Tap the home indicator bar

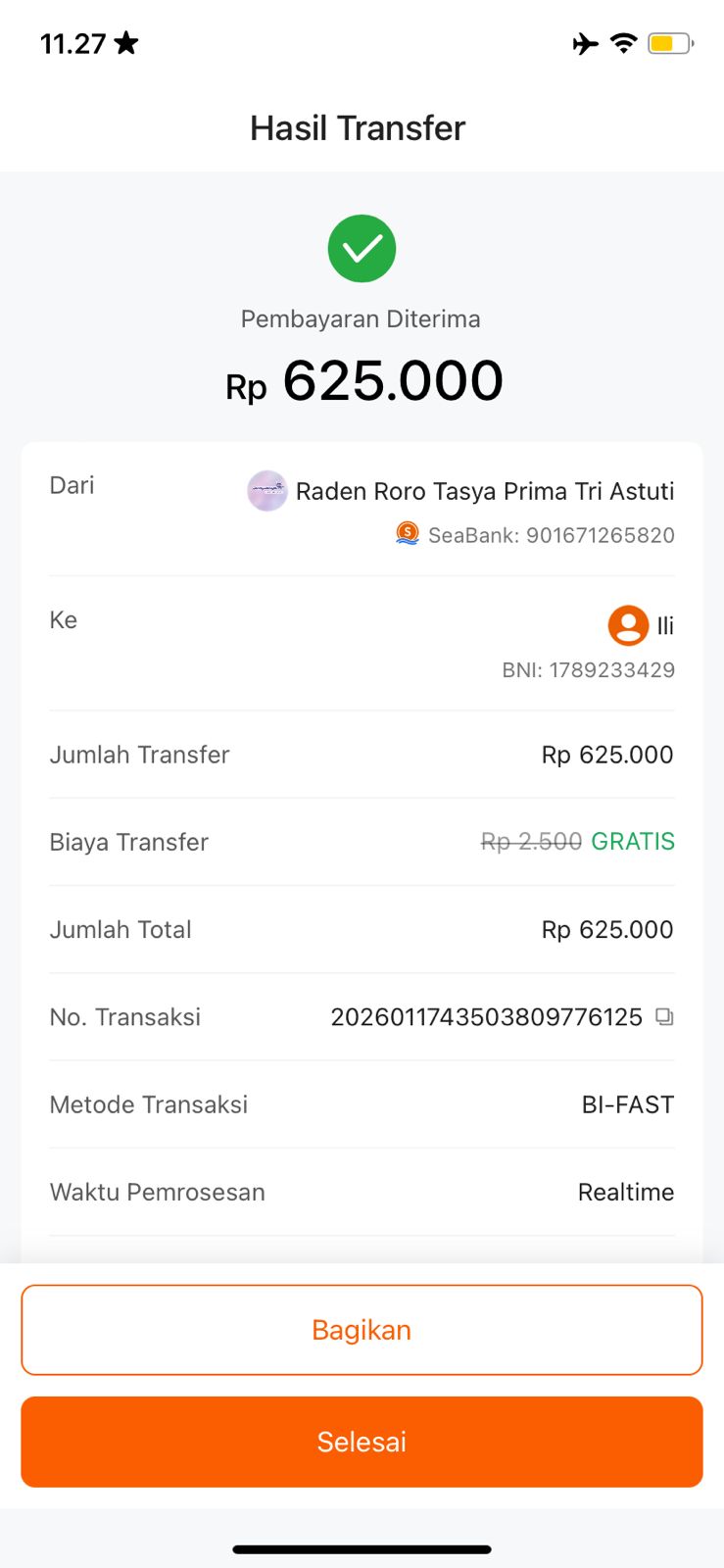[x=362, y=1549]
